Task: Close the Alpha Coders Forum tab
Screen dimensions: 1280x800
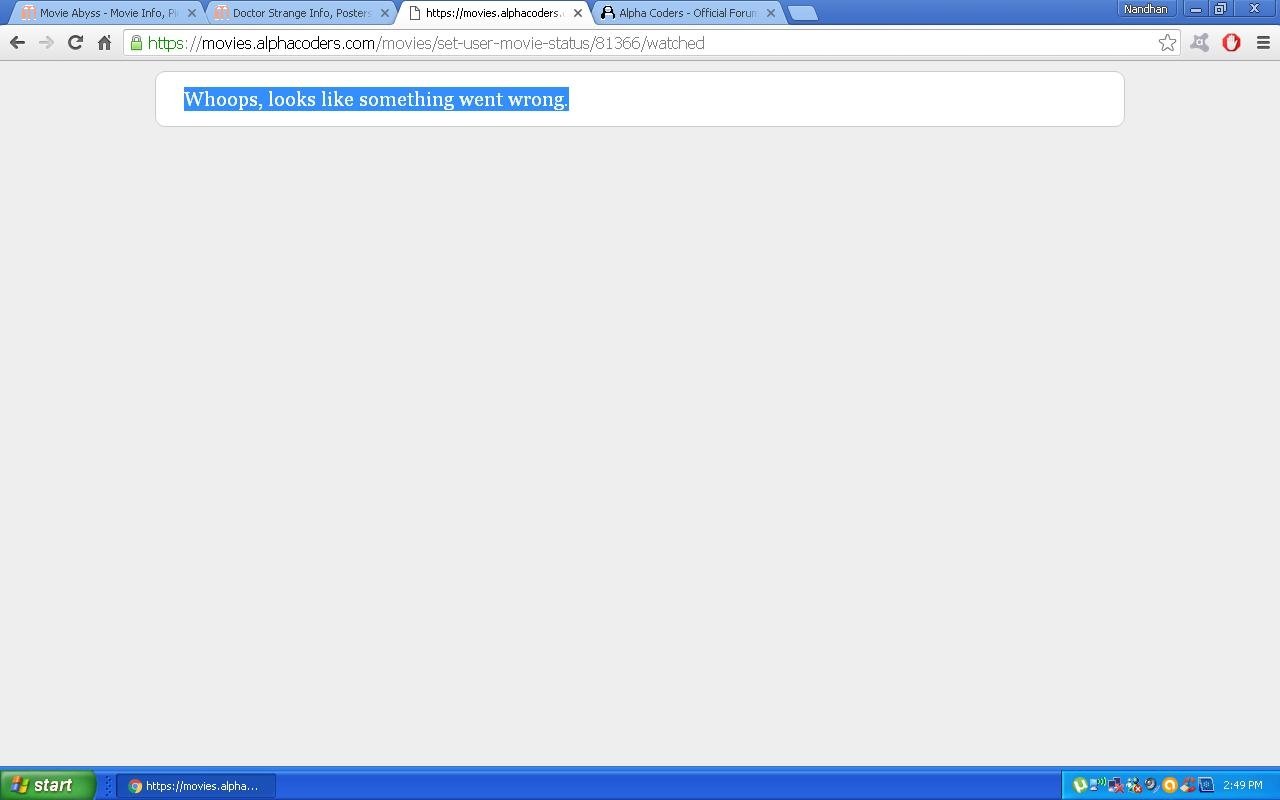Action: (770, 13)
